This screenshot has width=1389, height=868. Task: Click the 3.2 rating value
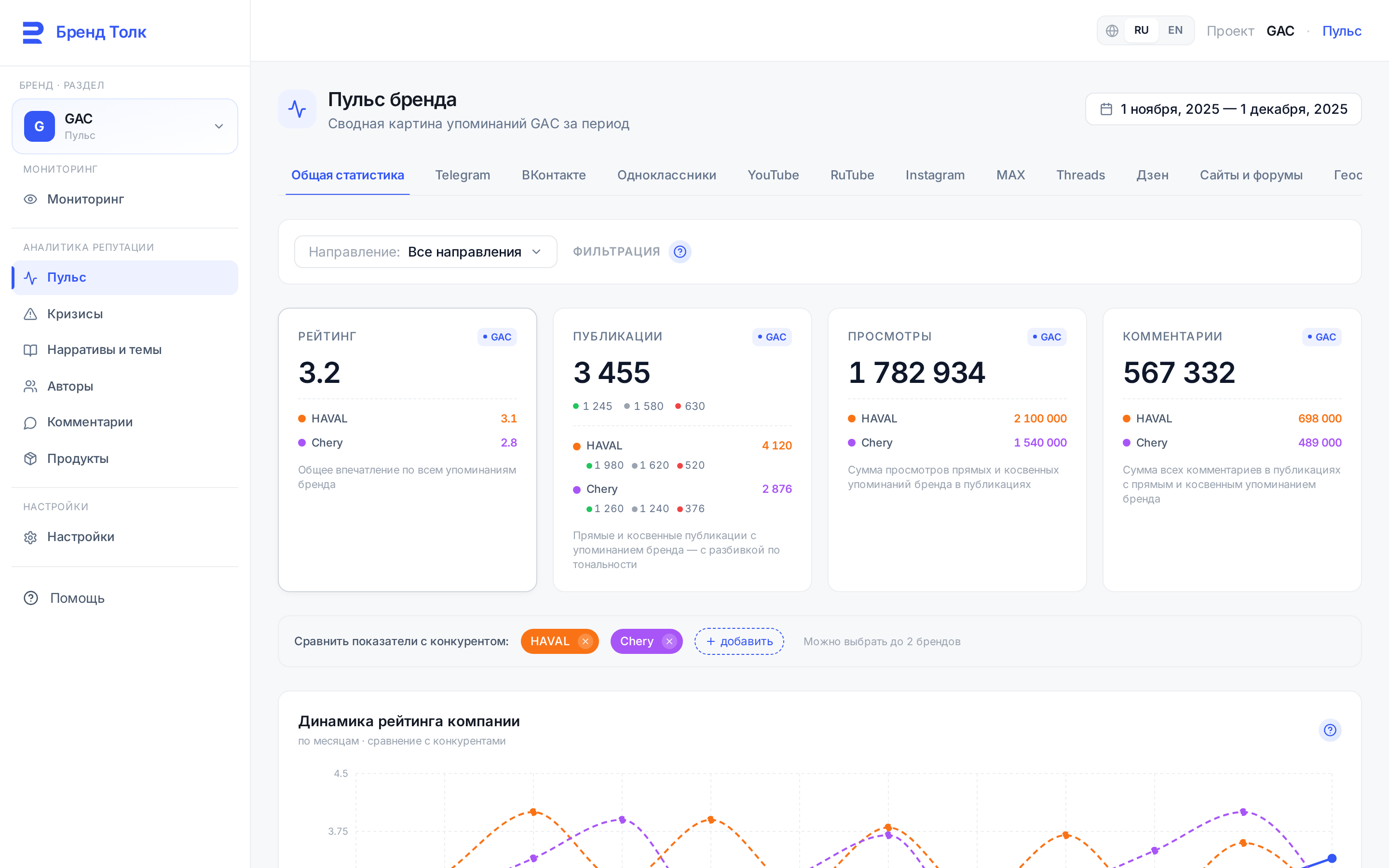point(319,373)
